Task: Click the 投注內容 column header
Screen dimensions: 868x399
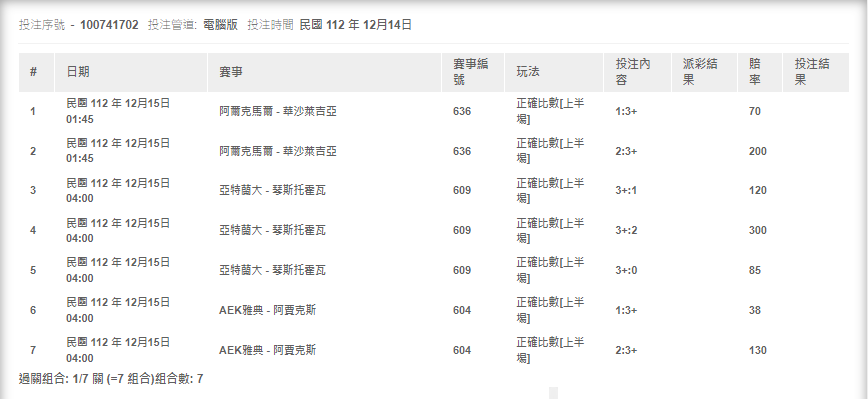Action: pyautogui.click(x=637, y=72)
